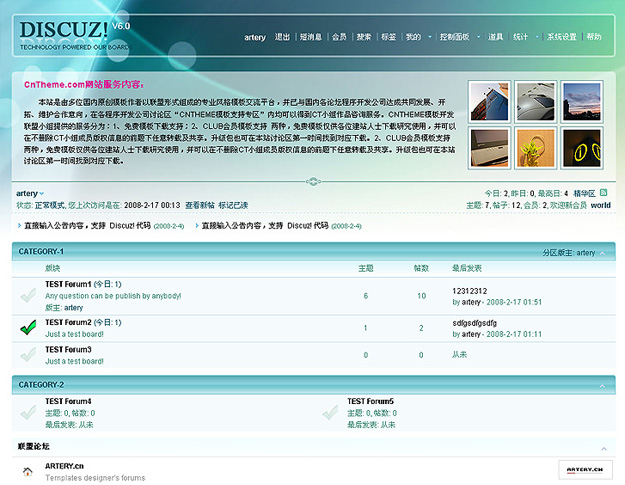
Task: Collapse the CATEGORY-1 section
Action: coord(604,253)
